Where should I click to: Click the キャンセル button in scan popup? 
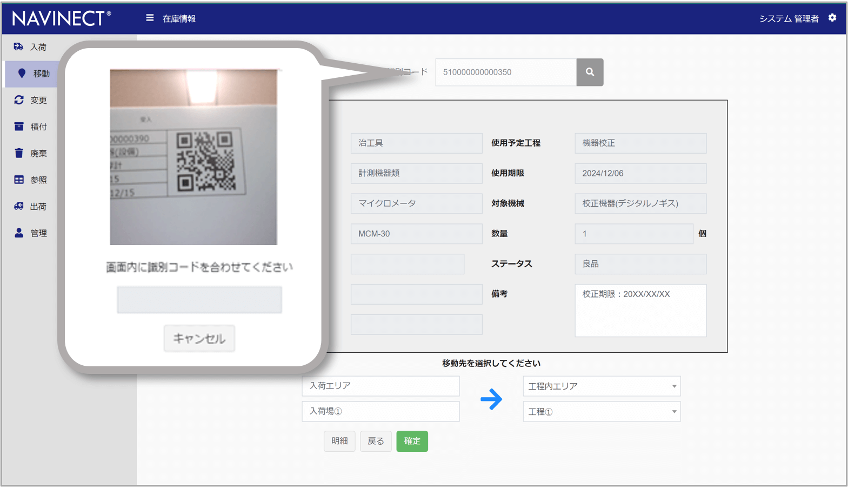click(x=200, y=339)
